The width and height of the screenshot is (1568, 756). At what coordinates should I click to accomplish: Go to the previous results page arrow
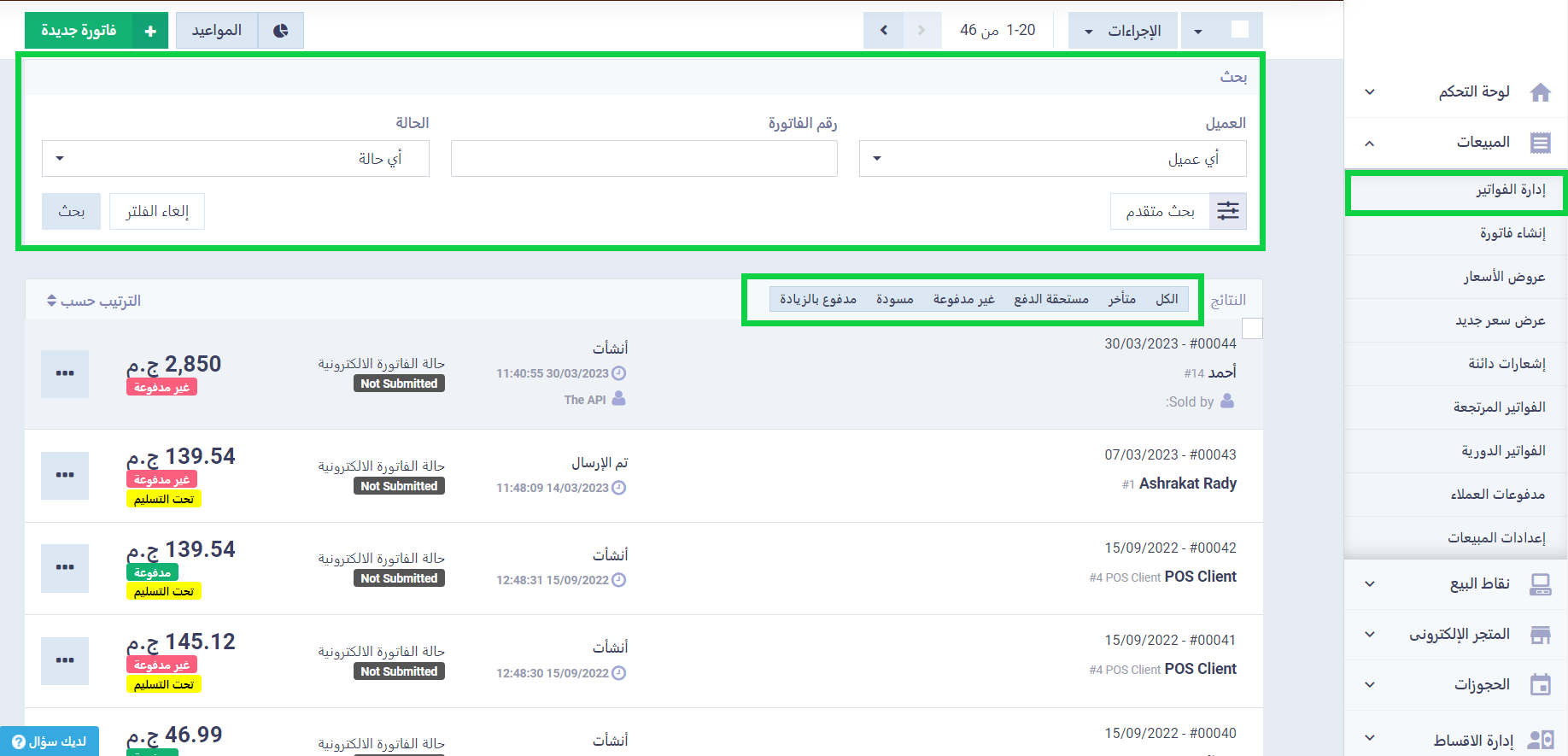coord(884,31)
